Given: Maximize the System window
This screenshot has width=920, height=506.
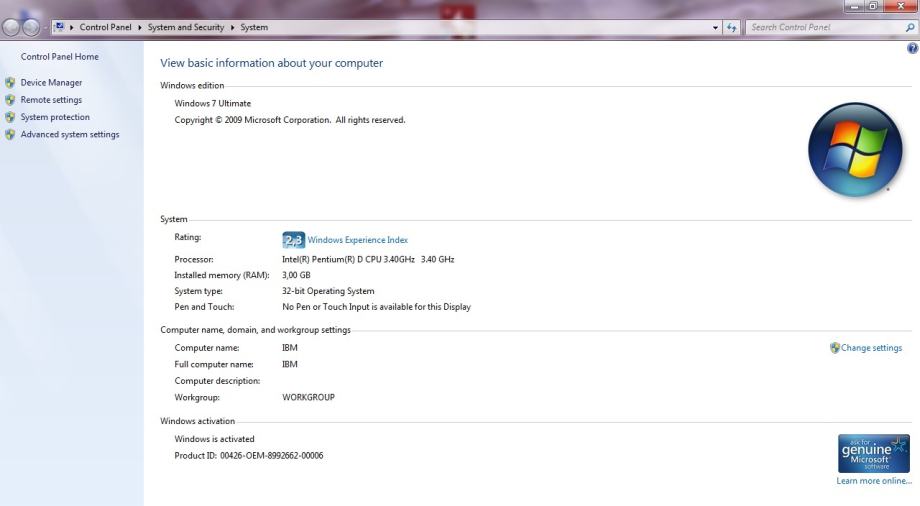Looking at the screenshot, I should point(872,6).
